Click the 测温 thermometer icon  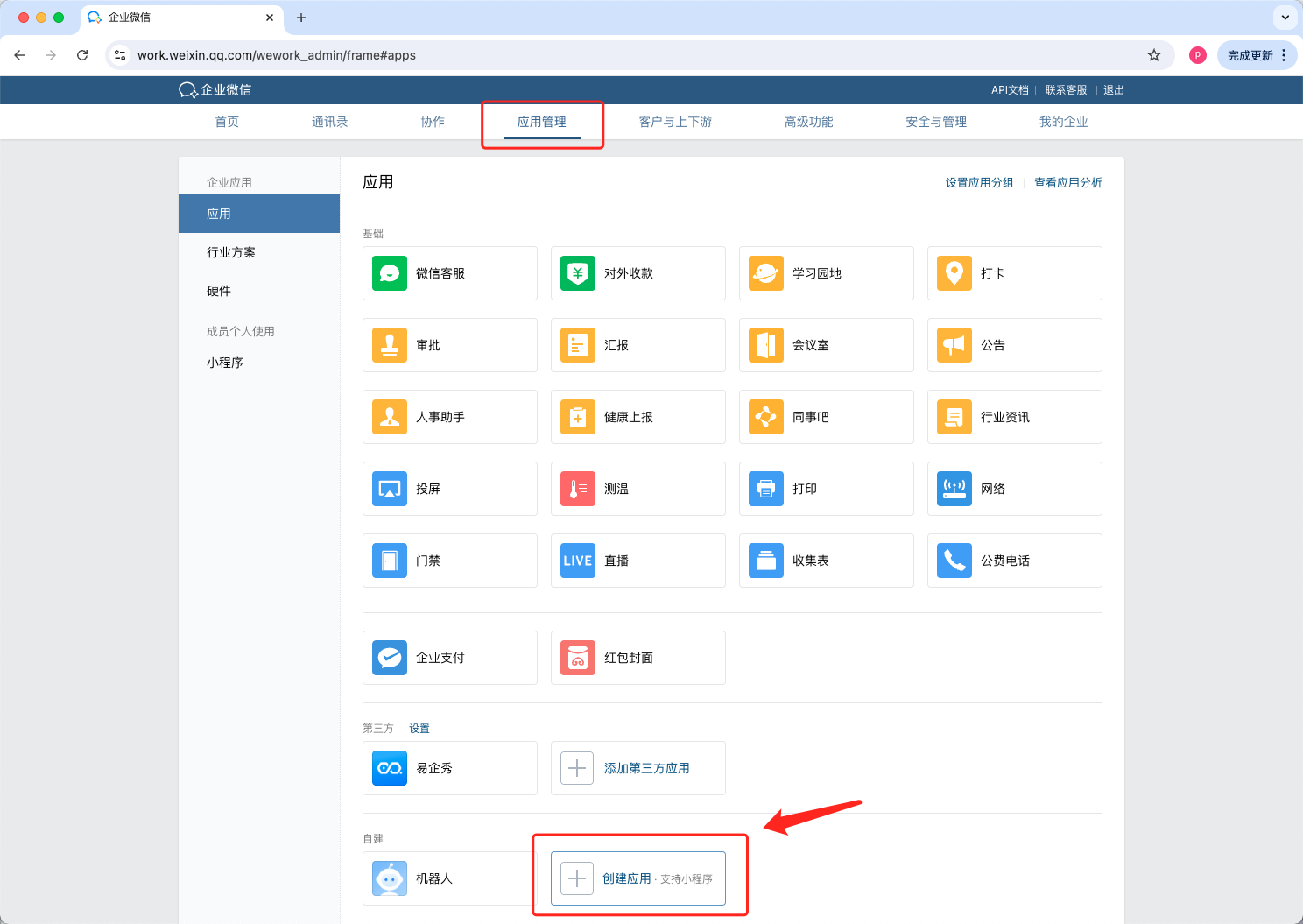(x=578, y=489)
